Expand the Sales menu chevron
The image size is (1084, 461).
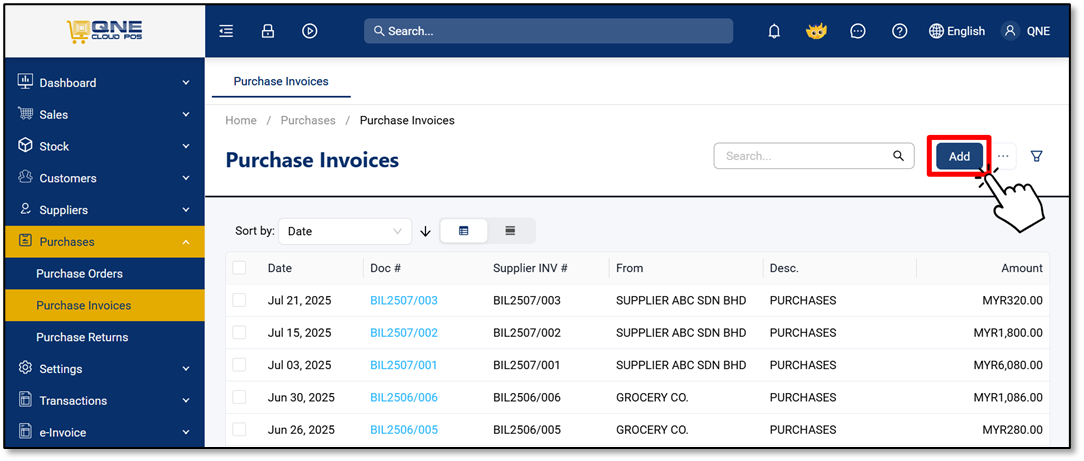pyautogui.click(x=186, y=115)
